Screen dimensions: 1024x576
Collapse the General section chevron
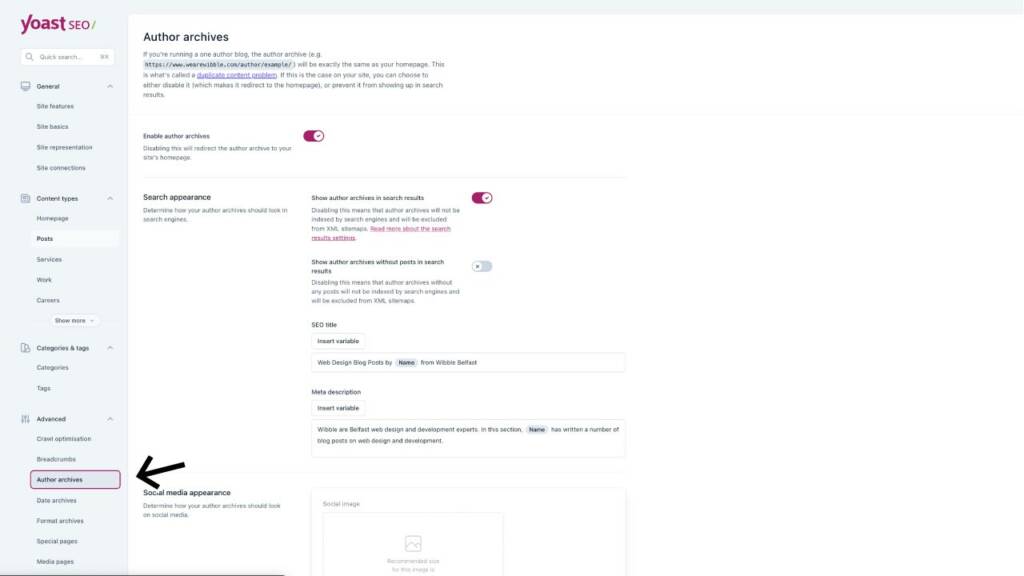(110, 86)
